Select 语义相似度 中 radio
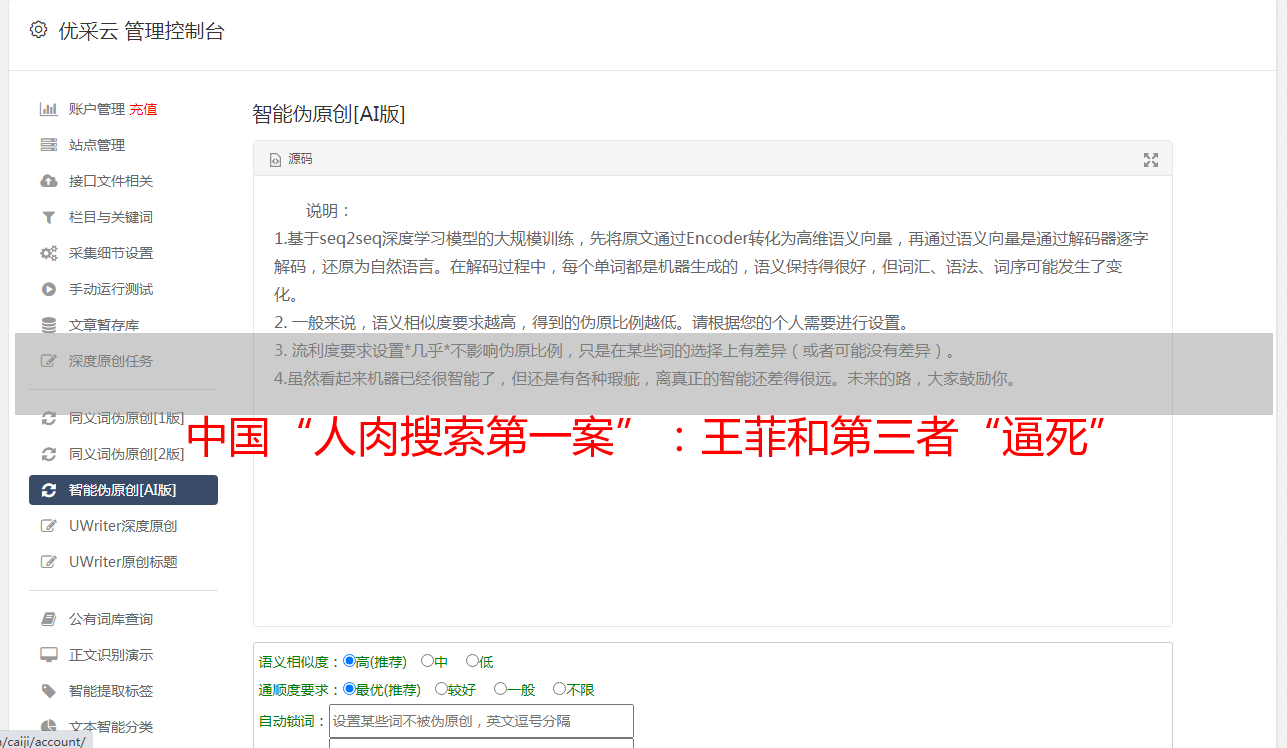Image resolution: width=1287 pixels, height=748 pixels. coord(427,661)
